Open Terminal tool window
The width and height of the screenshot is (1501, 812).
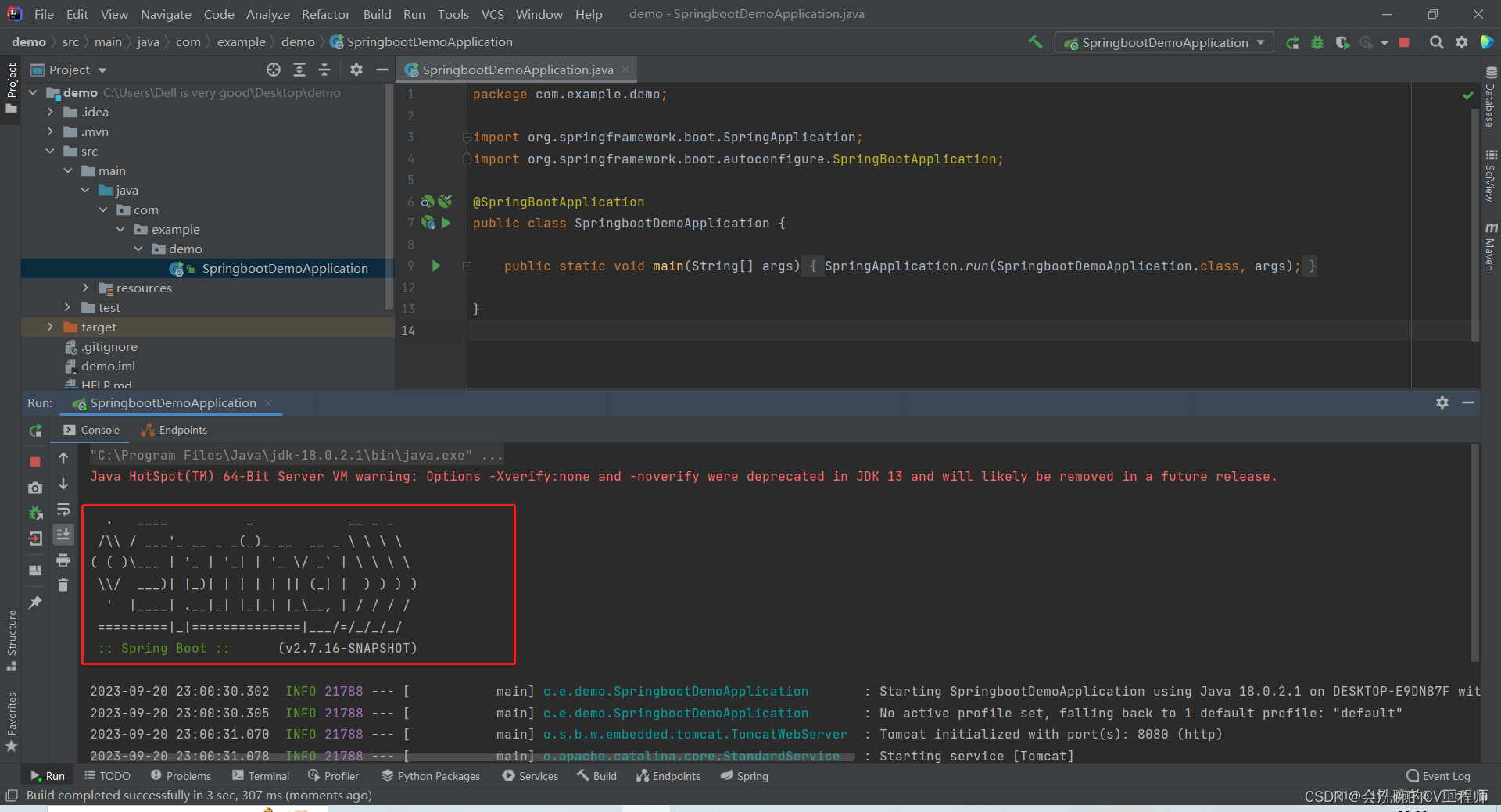261,776
